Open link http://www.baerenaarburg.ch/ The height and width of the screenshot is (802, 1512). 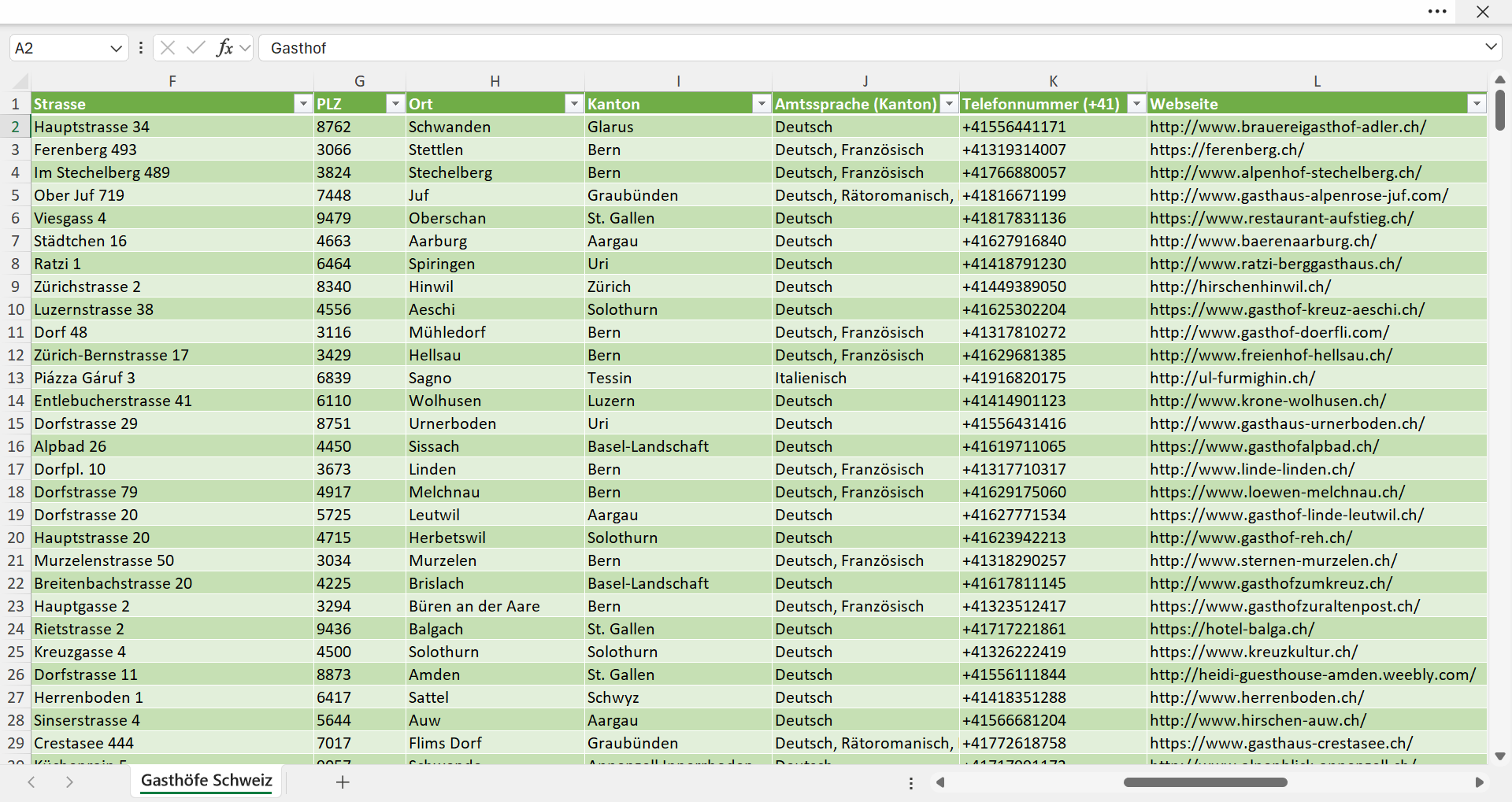(x=1263, y=241)
